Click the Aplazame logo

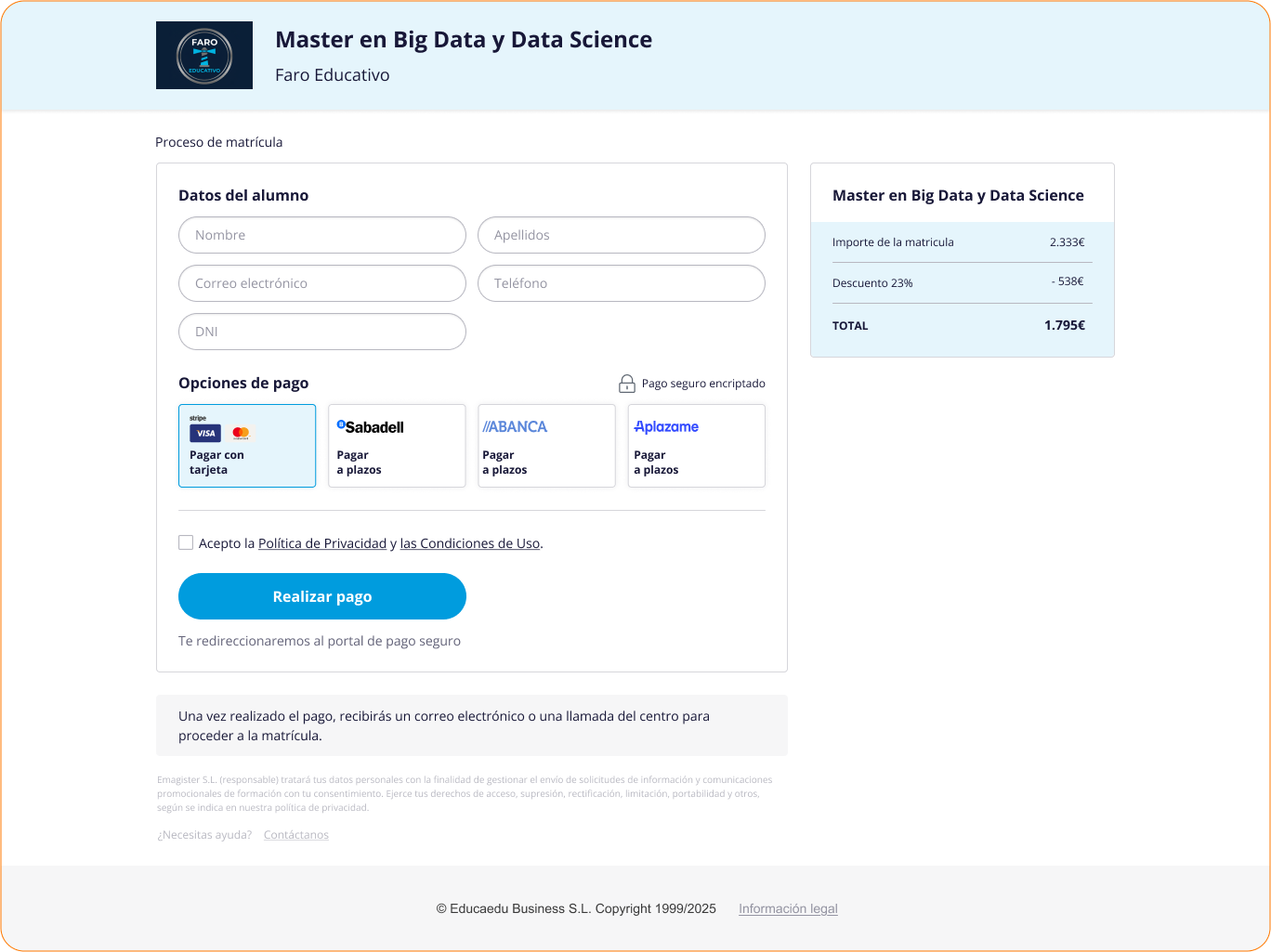point(666,427)
